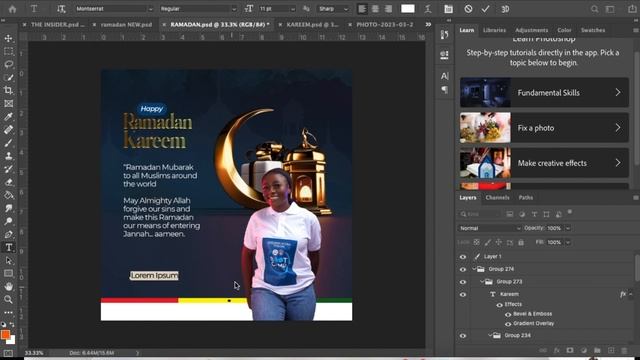This screenshot has width=640, height=360.
Task: Open the search icon in top bar
Action: coord(595,9)
